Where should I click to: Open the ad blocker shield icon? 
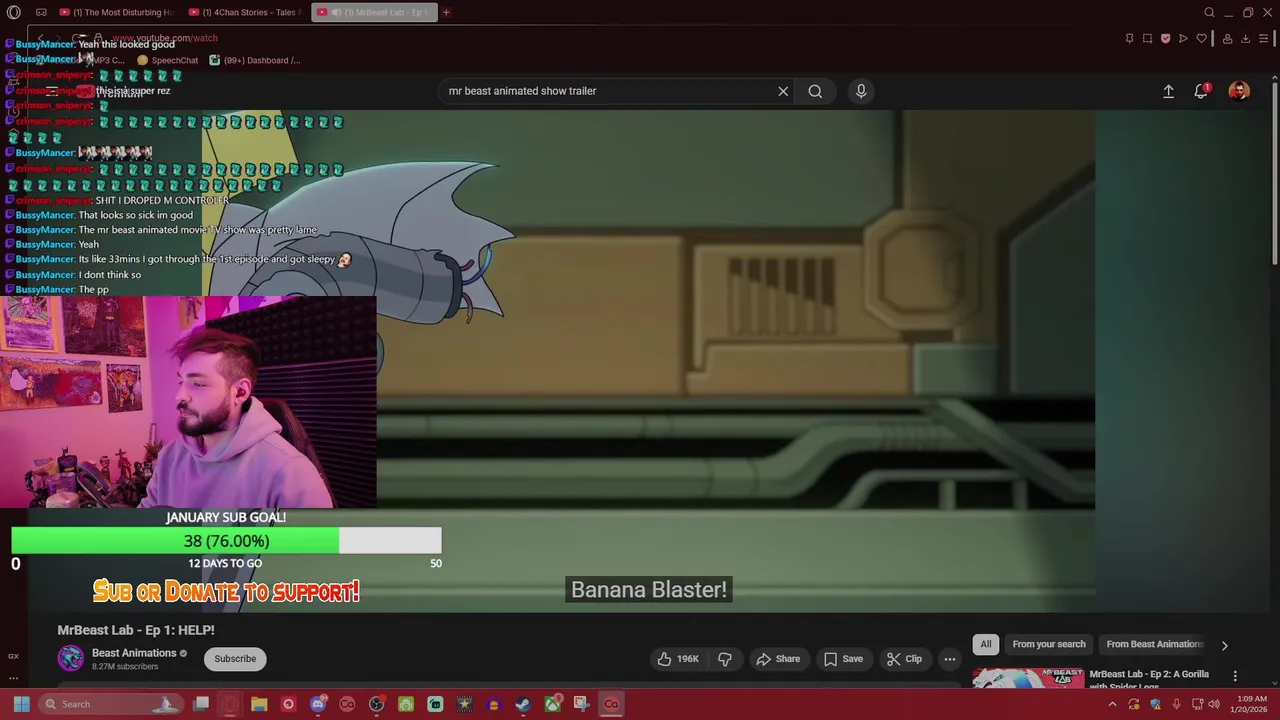point(1165,38)
